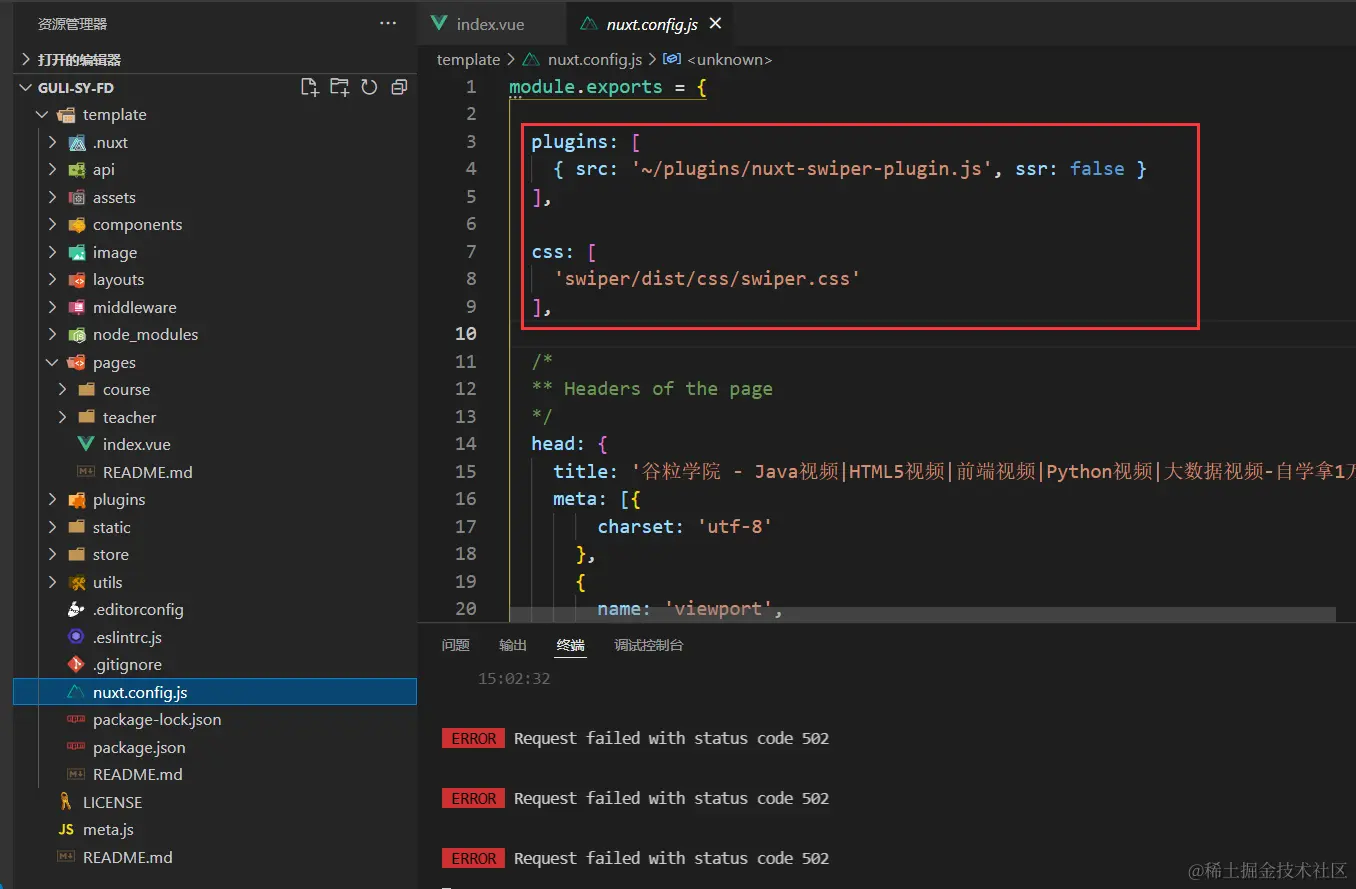Refresh the explorer file tree

(x=369, y=87)
